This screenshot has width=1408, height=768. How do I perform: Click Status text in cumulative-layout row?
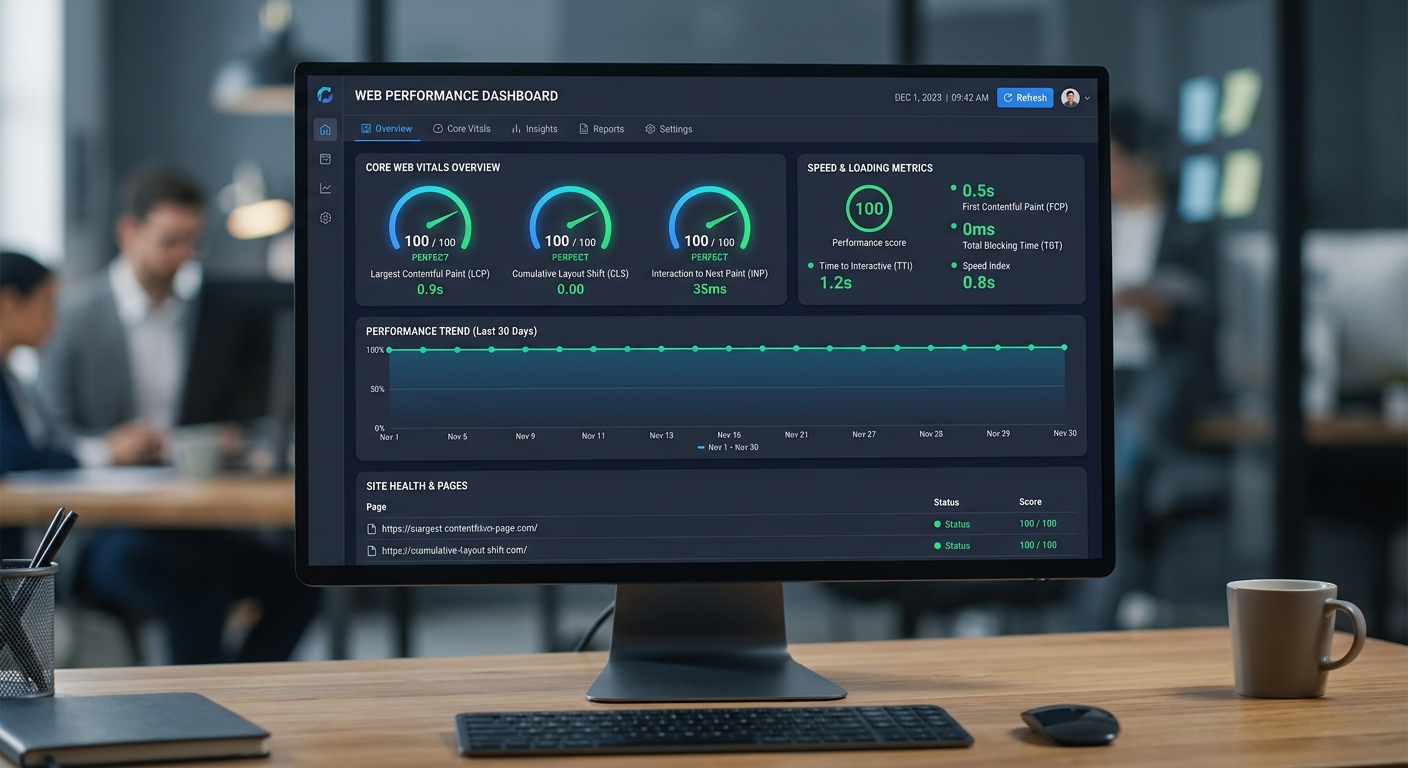957,546
